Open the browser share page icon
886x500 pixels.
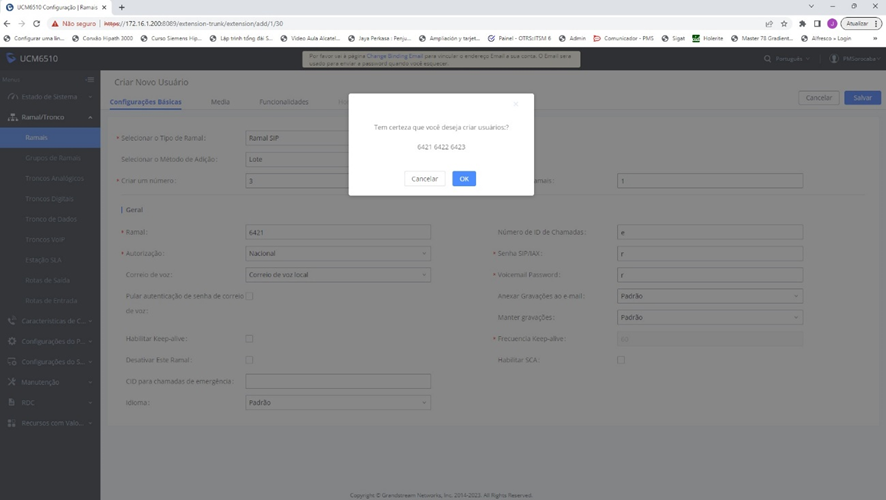768,23
